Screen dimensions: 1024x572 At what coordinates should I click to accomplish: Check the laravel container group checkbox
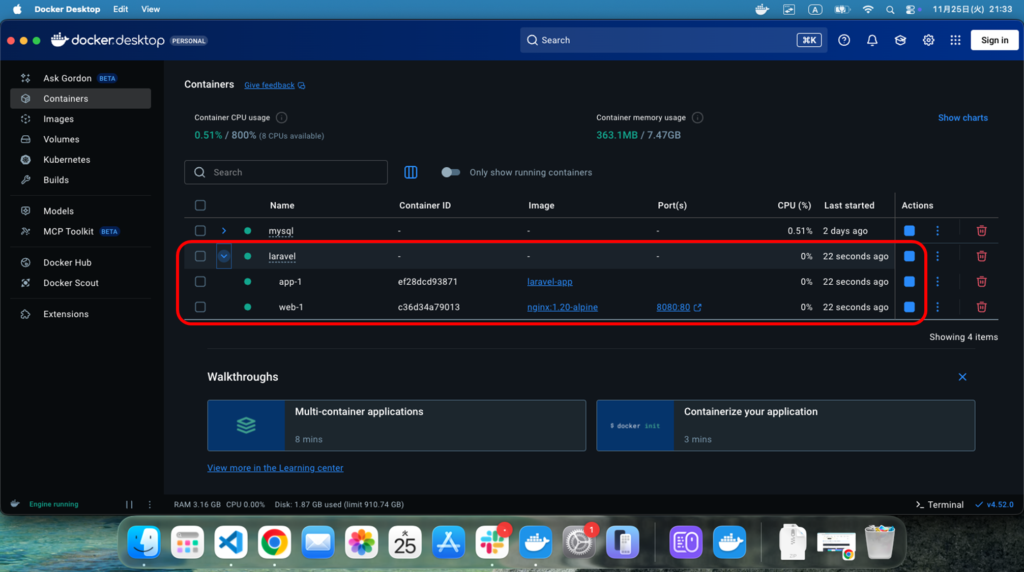tap(200, 256)
